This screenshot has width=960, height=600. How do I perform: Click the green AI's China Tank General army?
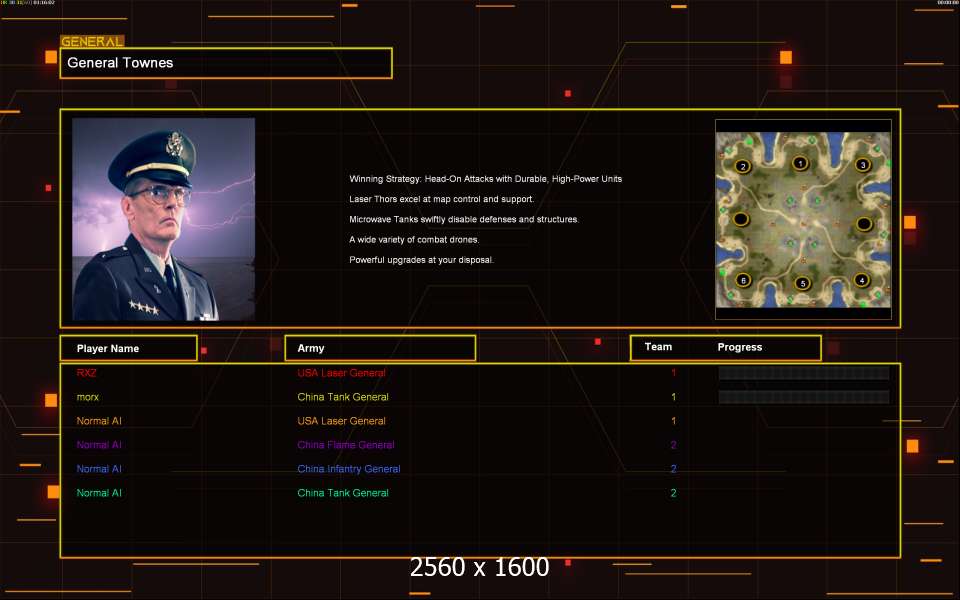point(343,493)
